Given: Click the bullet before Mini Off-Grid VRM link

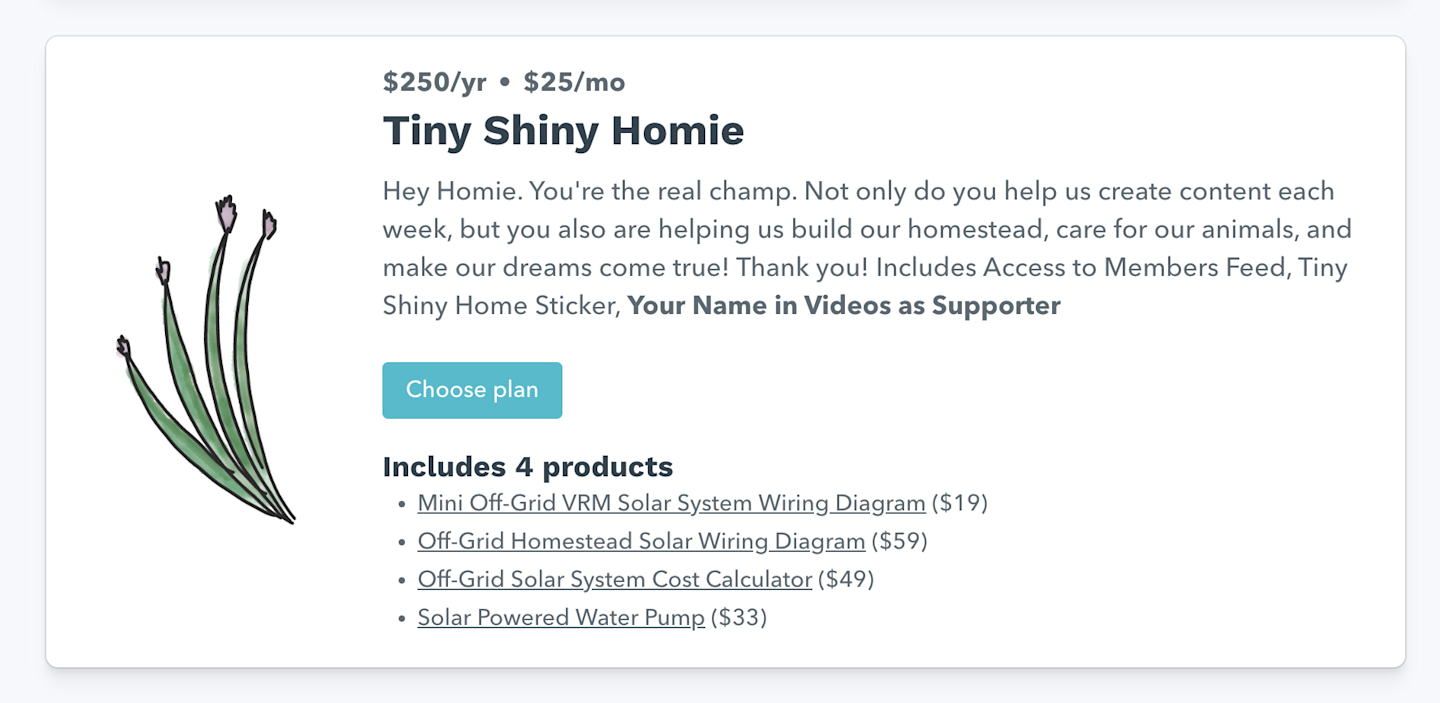Looking at the screenshot, I should click(402, 505).
